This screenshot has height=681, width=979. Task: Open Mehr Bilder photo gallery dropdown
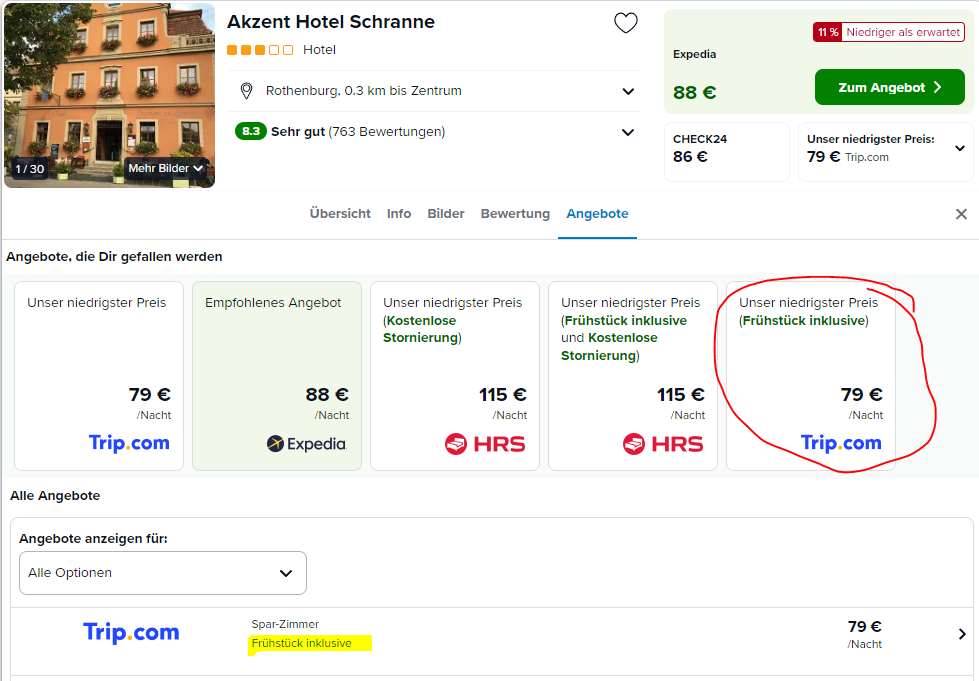(165, 169)
